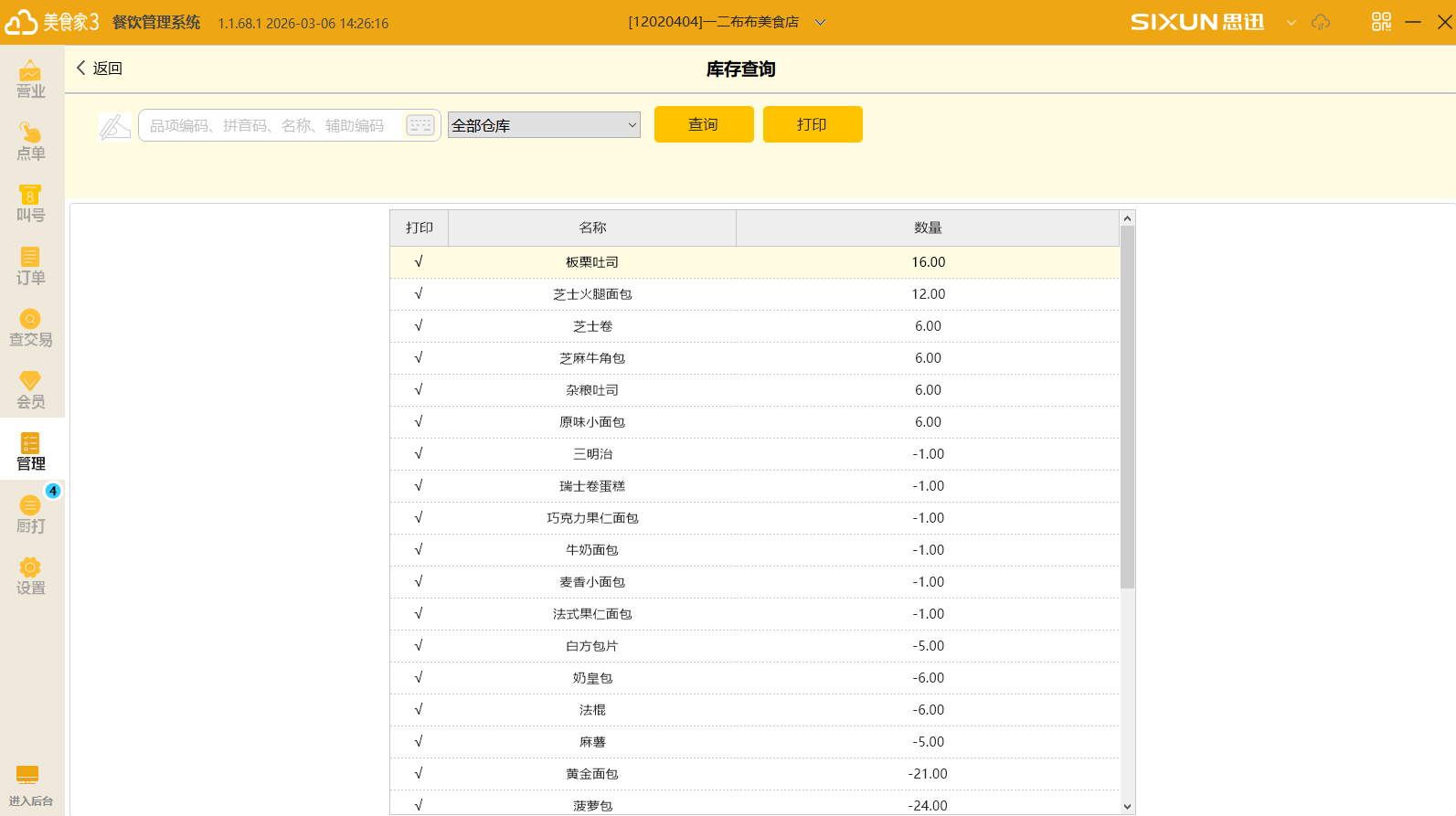Click the QR code icon in title bar

click(1381, 22)
